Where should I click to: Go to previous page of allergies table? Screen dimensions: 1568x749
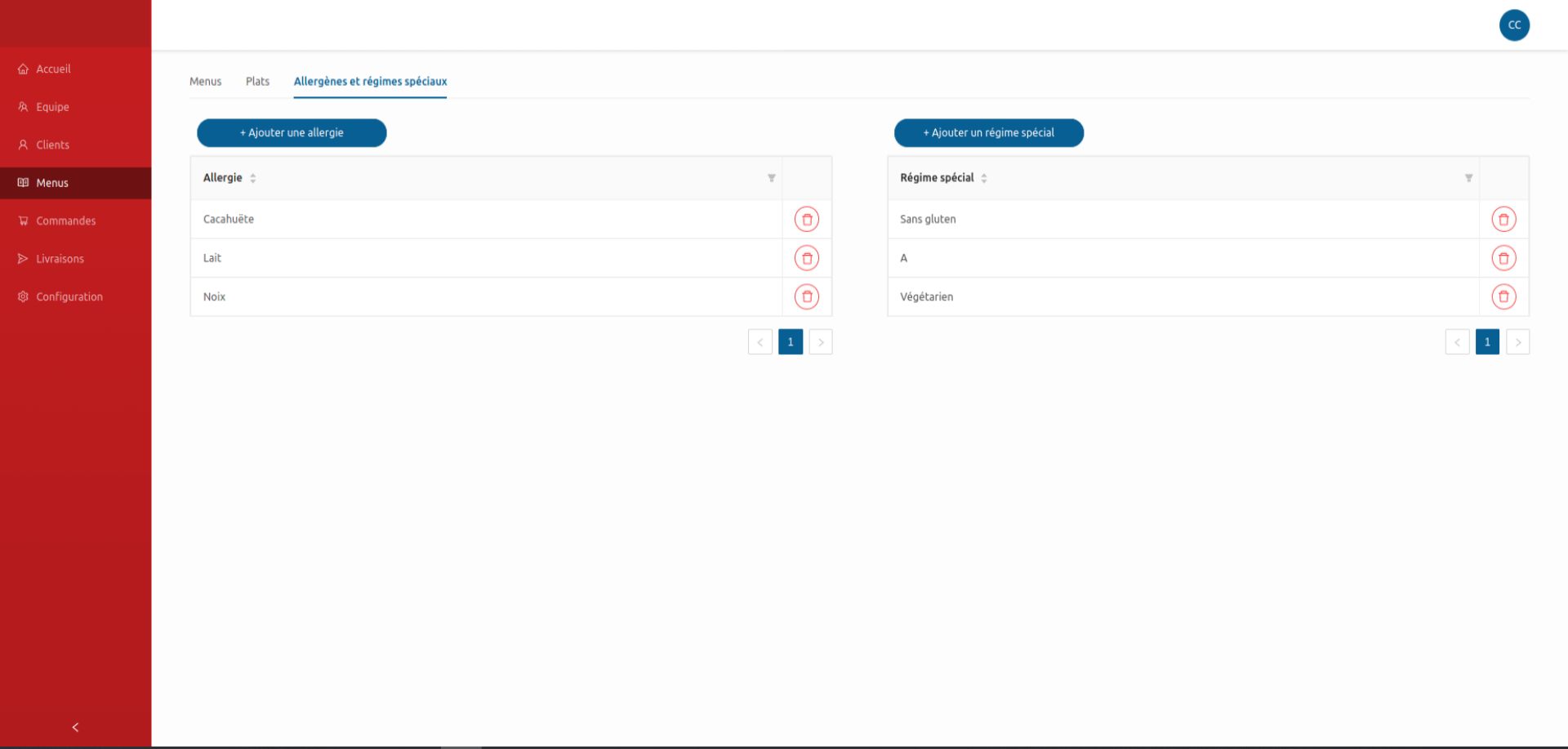coord(760,342)
